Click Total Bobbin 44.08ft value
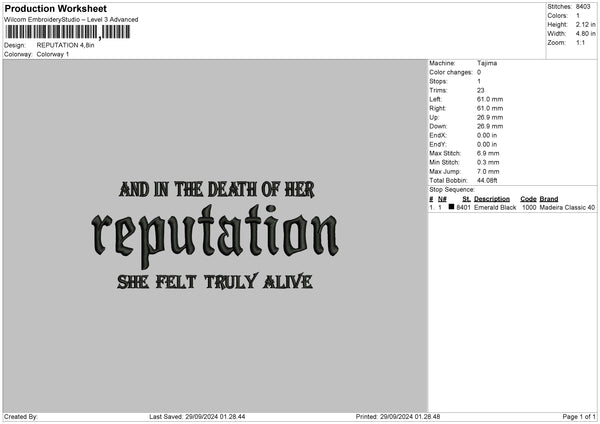 point(487,181)
